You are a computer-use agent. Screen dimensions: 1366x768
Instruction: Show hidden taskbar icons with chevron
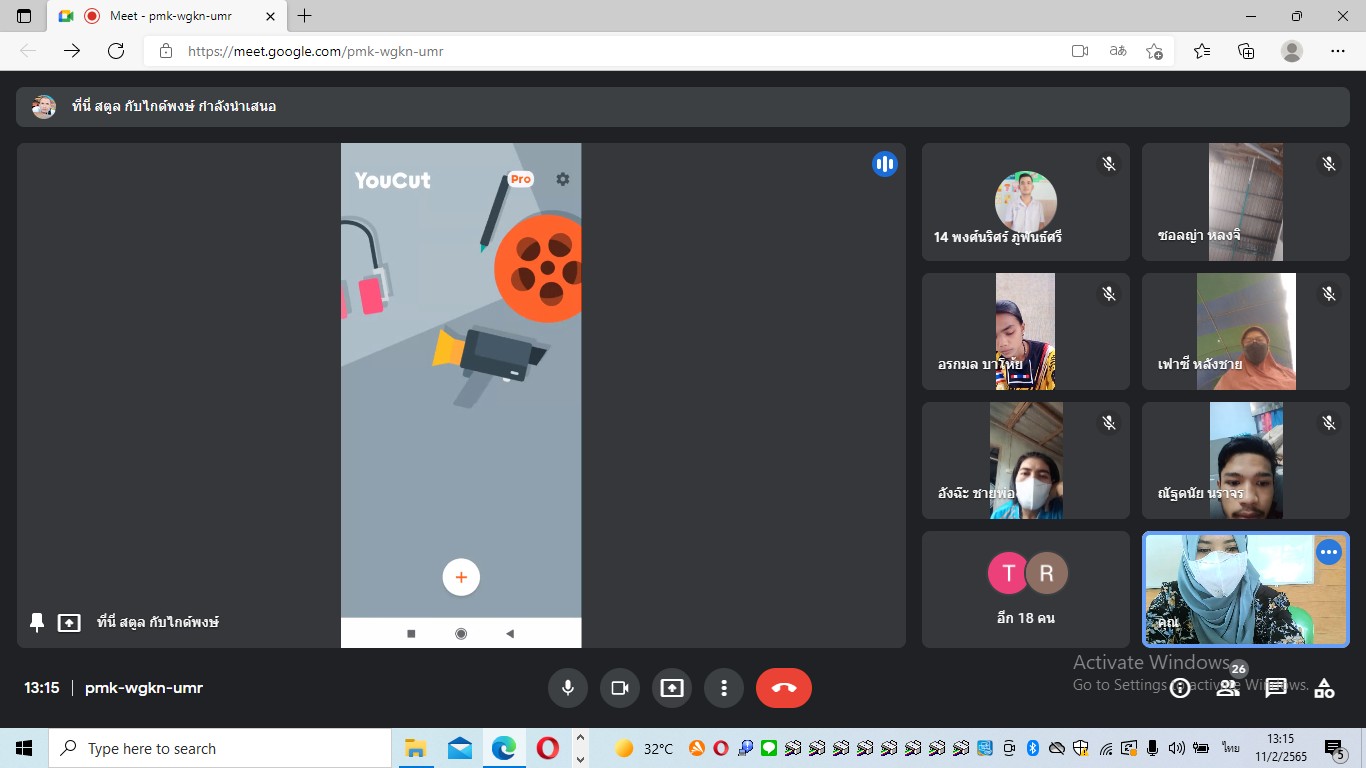(x=580, y=748)
